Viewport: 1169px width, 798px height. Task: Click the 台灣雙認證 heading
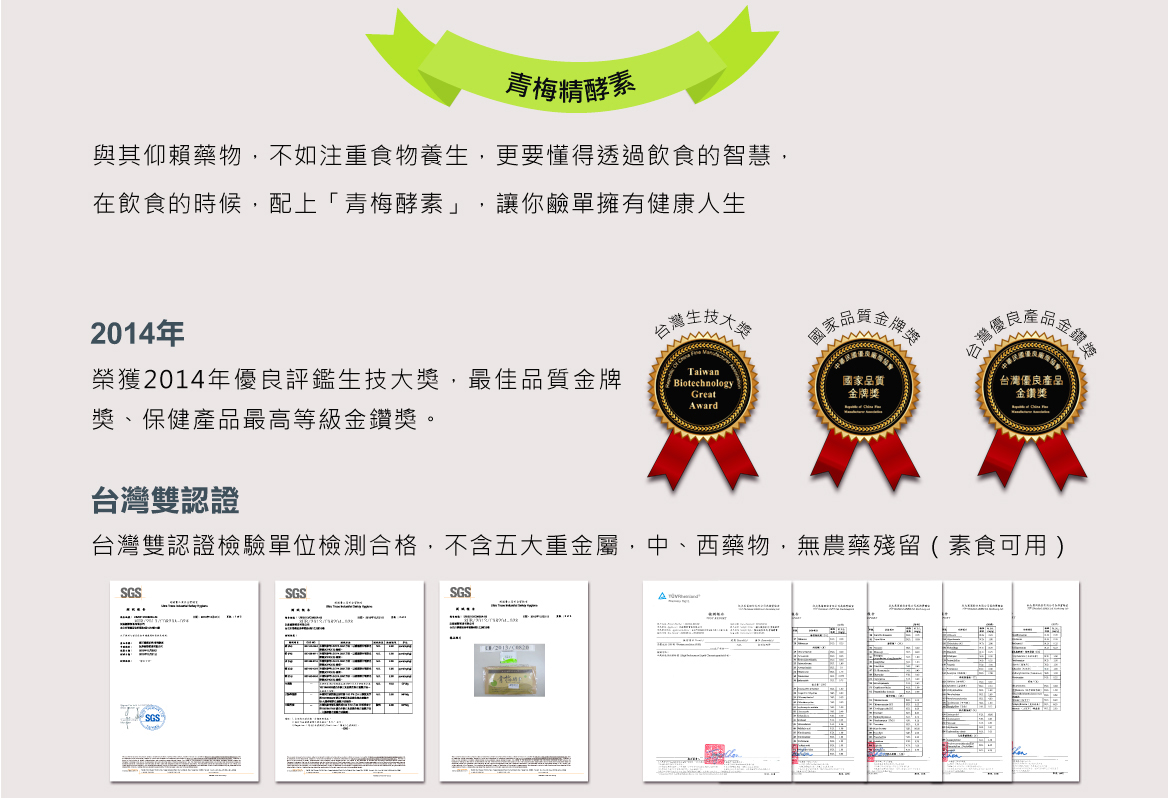coord(165,500)
